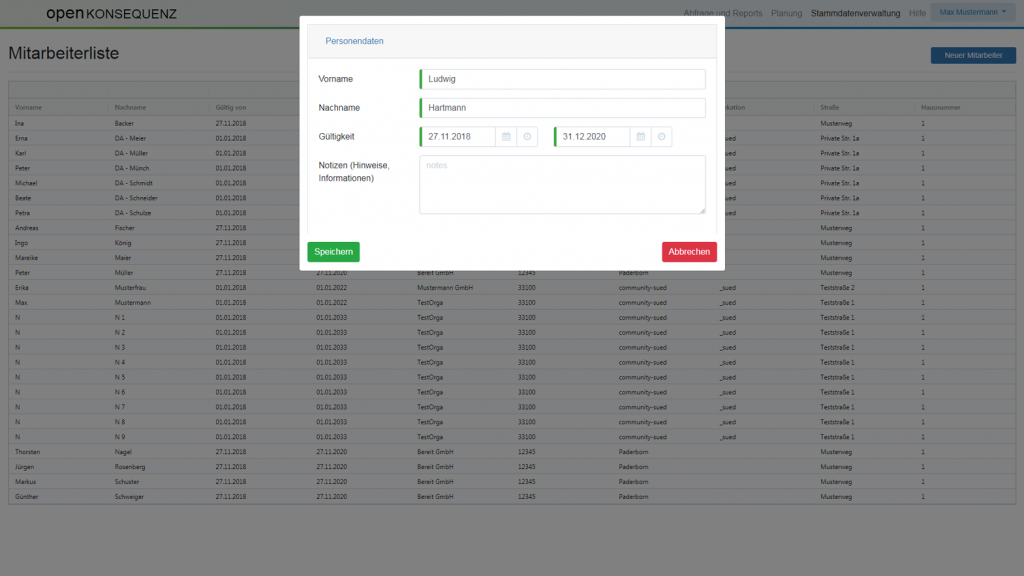Viewport: 1024px width, 576px height.
Task: Open the Stammdatenverwaltung menu
Action: coord(856,14)
